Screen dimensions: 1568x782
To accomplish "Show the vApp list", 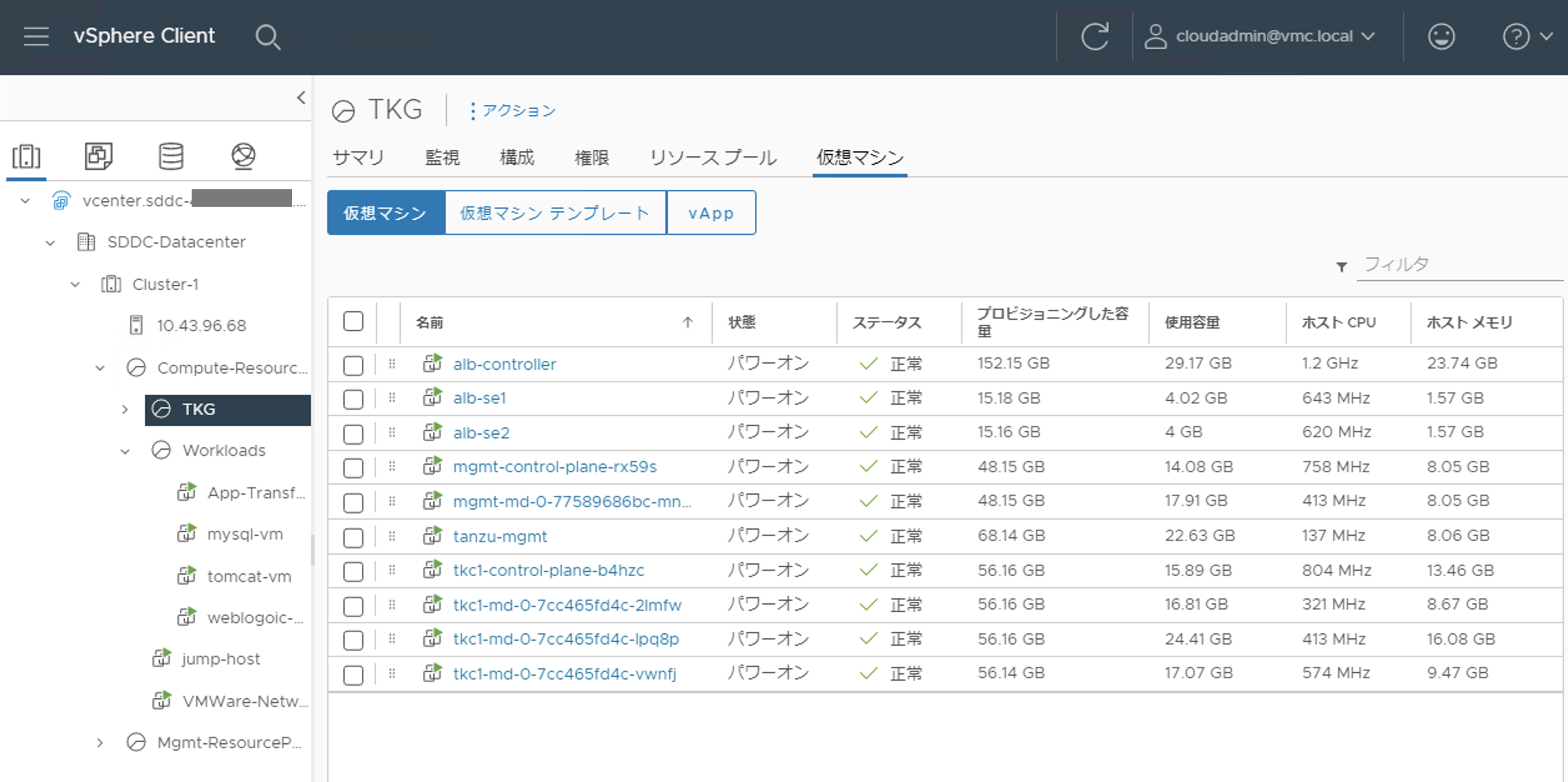I will 712,213.
